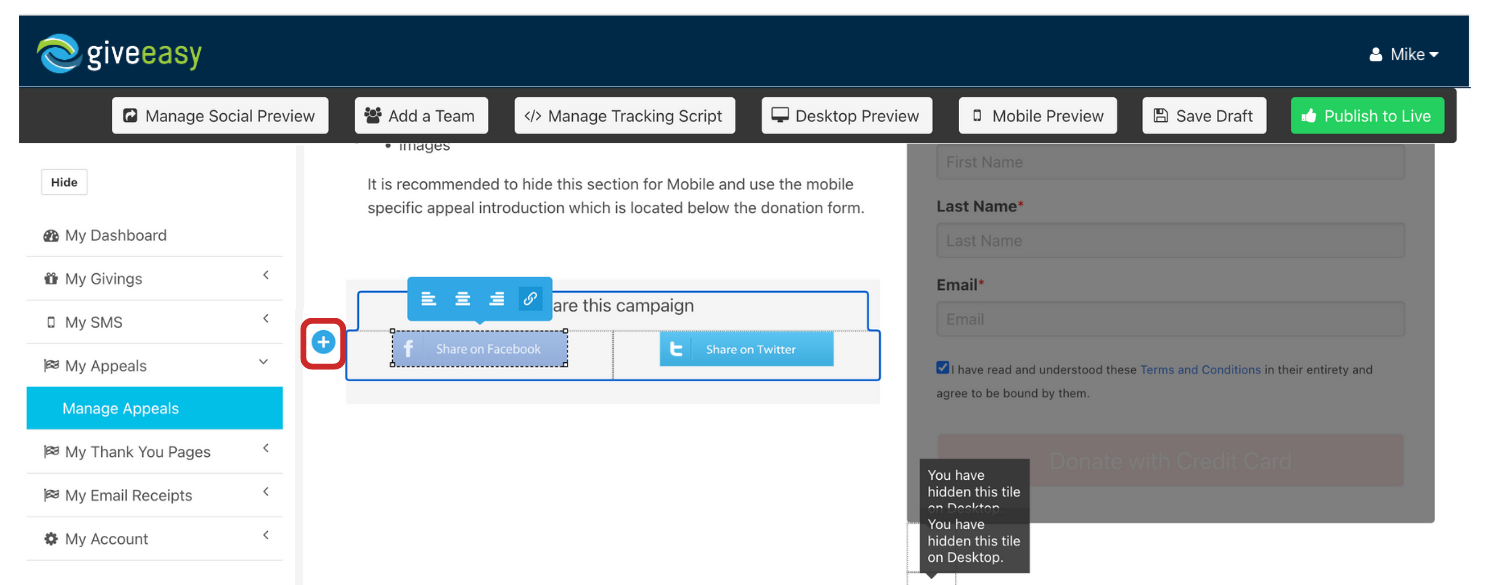Click the user icon next to Mike
Image resolution: width=1500 pixels, height=585 pixels.
(x=1373, y=55)
